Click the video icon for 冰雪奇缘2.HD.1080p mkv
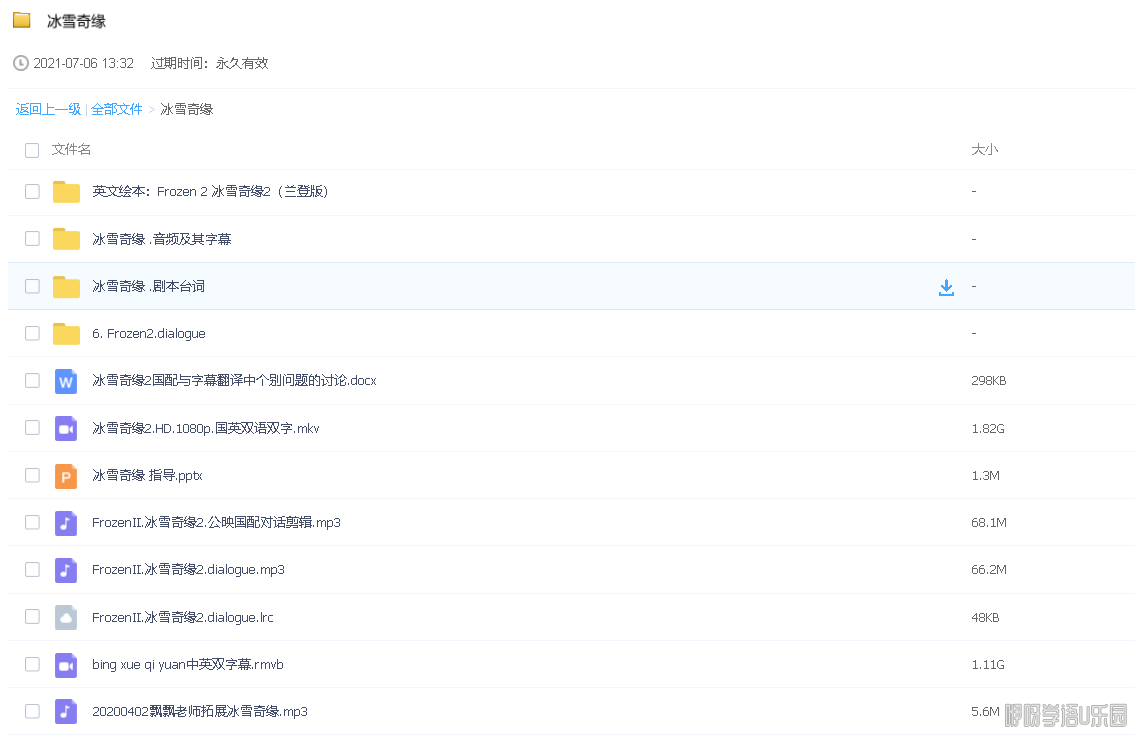 [x=66, y=428]
